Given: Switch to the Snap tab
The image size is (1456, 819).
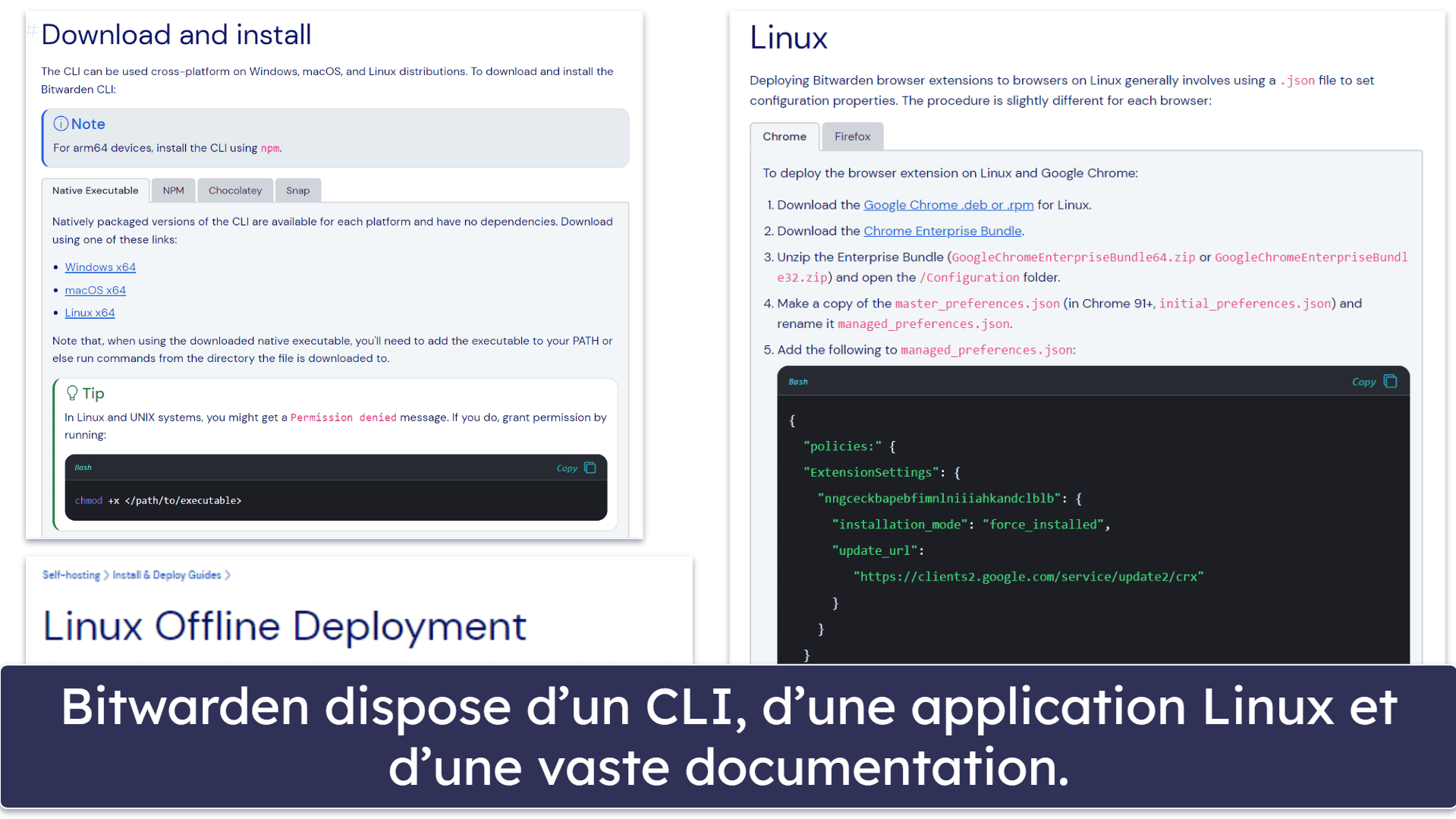Looking at the screenshot, I should pyautogui.click(x=297, y=191).
